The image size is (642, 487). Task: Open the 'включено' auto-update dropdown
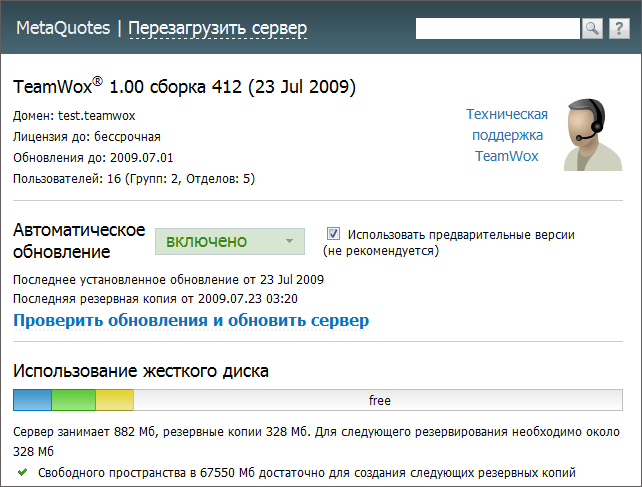pyautogui.click(x=230, y=241)
